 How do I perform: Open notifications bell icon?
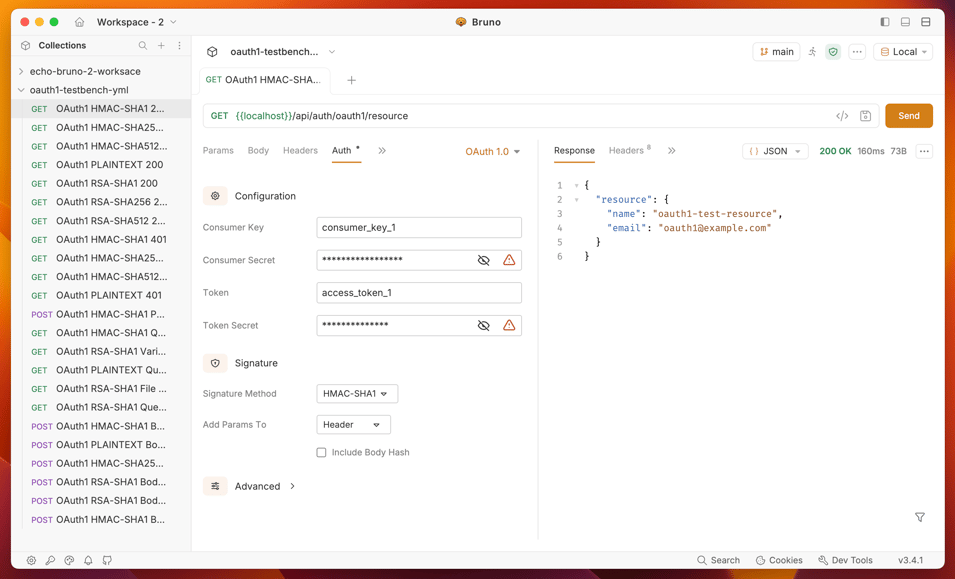point(88,560)
